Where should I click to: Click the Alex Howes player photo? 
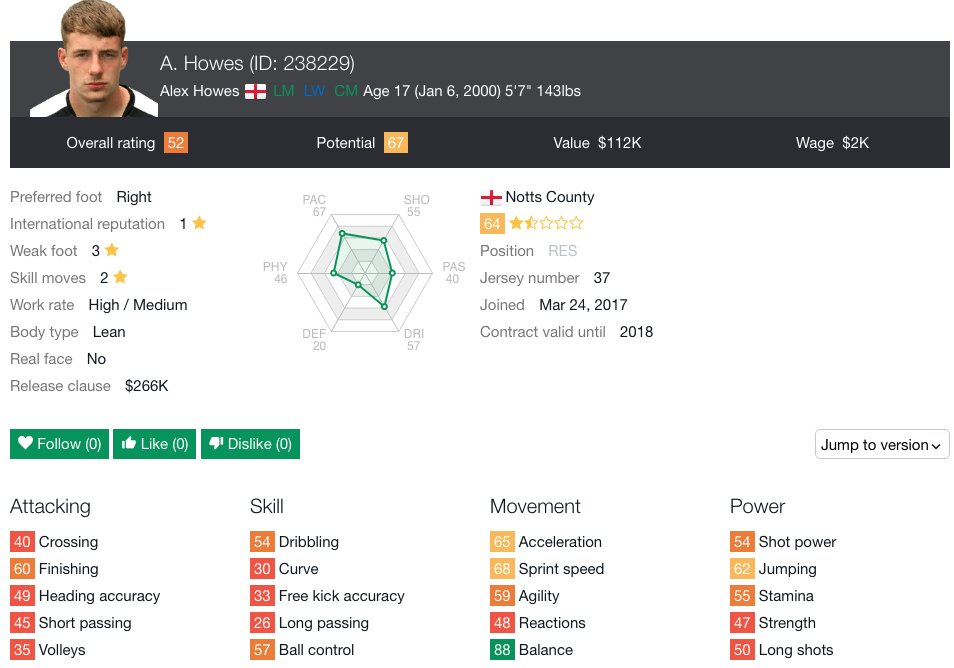[94, 59]
